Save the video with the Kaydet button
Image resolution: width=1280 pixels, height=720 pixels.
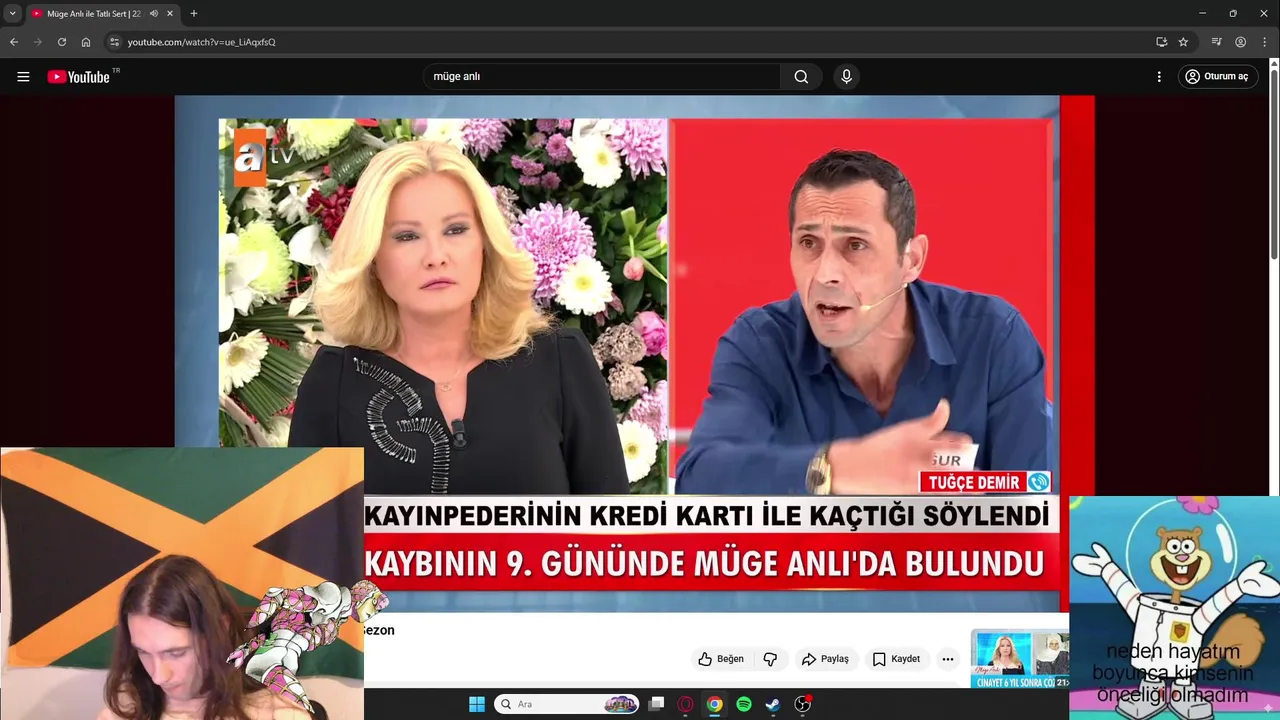(896, 659)
